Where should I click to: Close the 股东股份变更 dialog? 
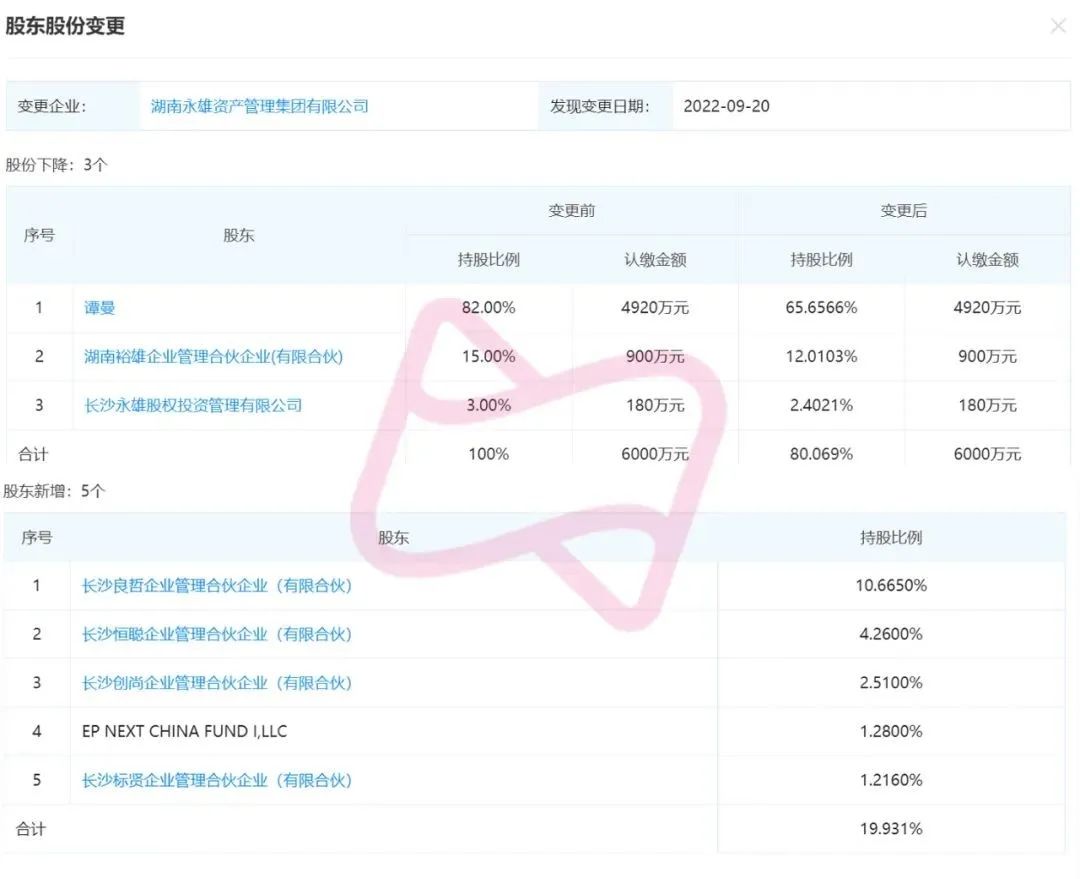(1058, 27)
